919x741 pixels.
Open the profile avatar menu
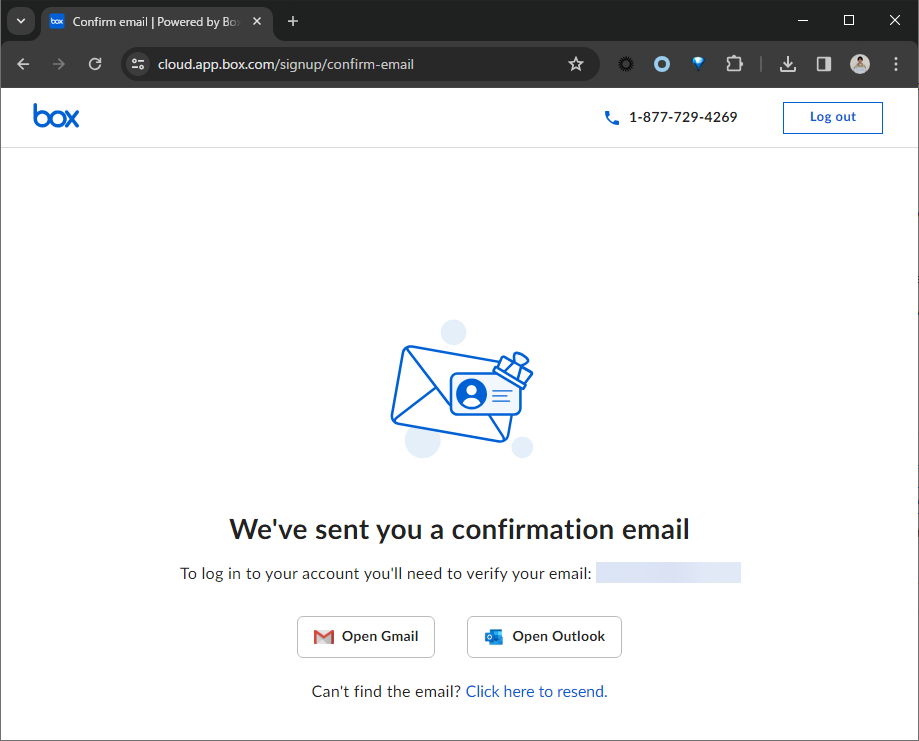(860, 64)
